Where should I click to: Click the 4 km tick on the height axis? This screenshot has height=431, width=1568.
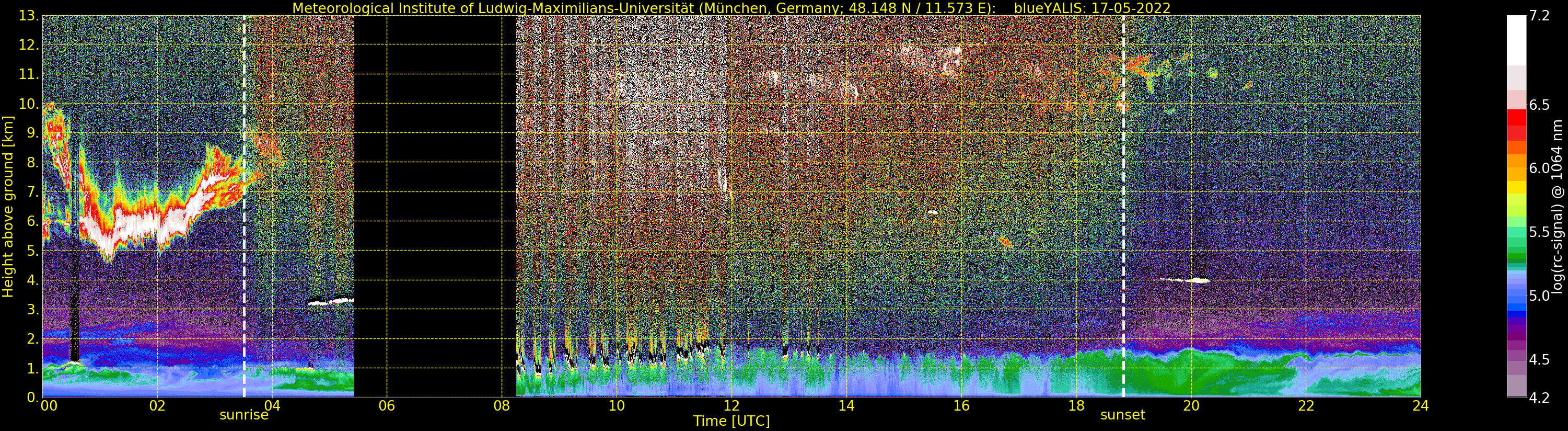(x=32, y=280)
